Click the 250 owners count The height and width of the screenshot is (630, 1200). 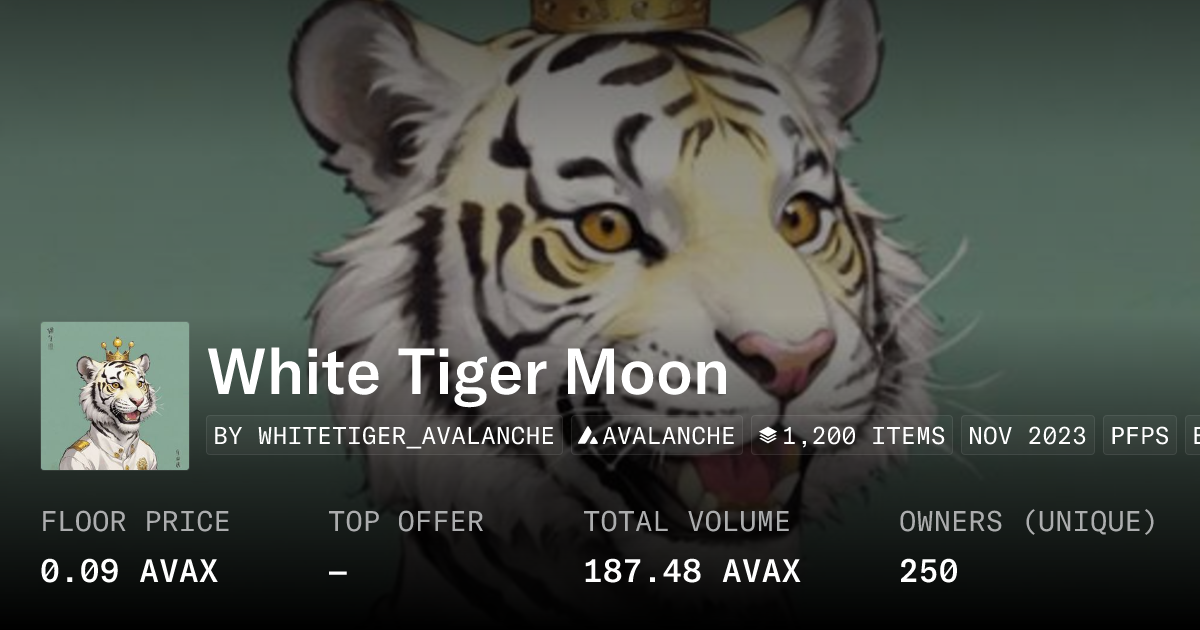pos(928,571)
